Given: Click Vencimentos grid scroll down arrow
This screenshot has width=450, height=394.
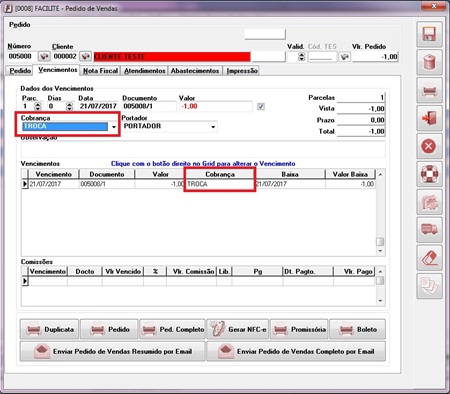Looking at the screenshot, I should click(380, 251).
